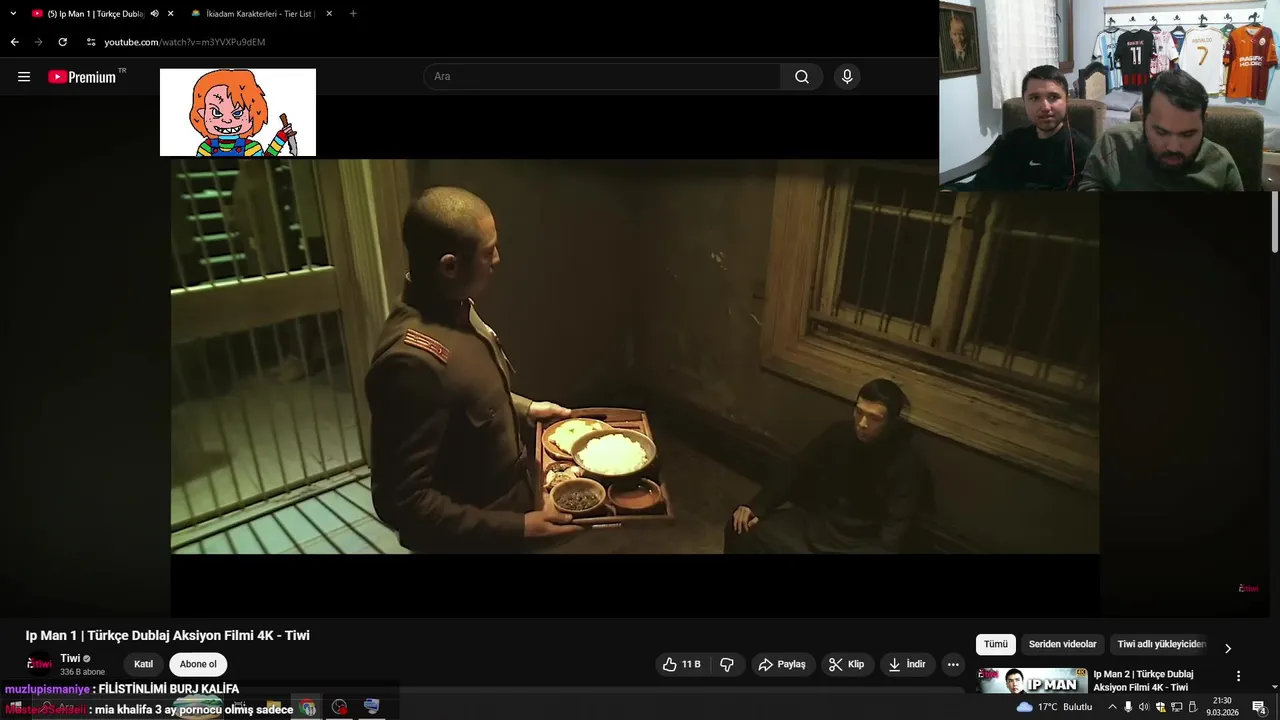Open the Tiwi channel avatar

(39, 664)
